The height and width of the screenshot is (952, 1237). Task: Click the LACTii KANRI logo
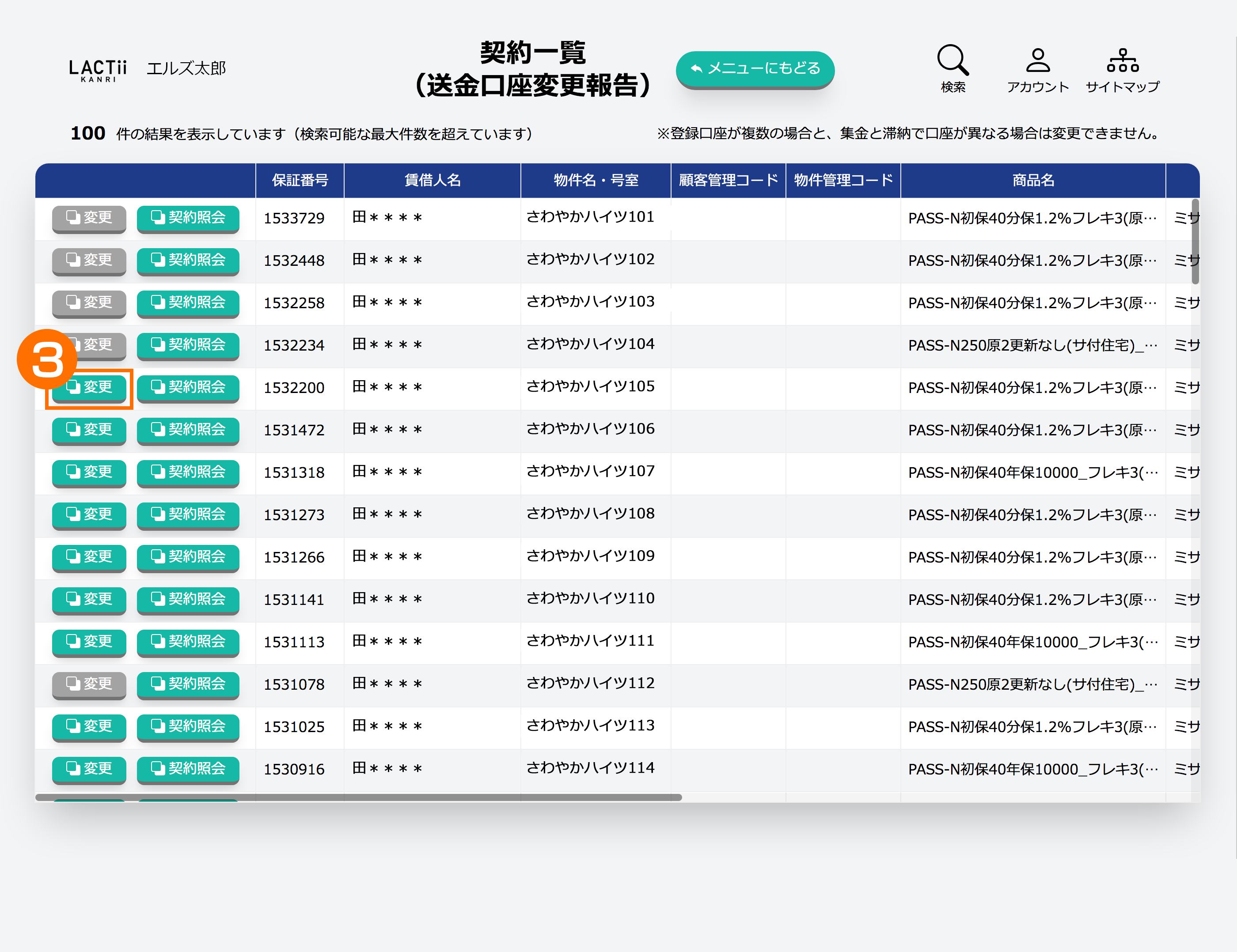click(98, 70)
